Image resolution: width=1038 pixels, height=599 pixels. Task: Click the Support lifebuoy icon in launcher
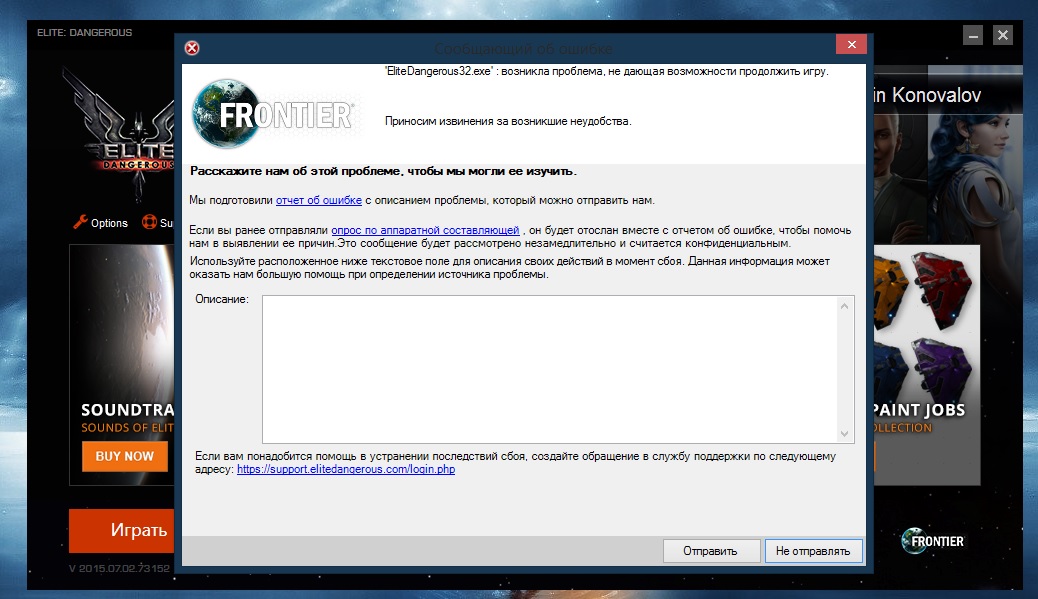150,222
